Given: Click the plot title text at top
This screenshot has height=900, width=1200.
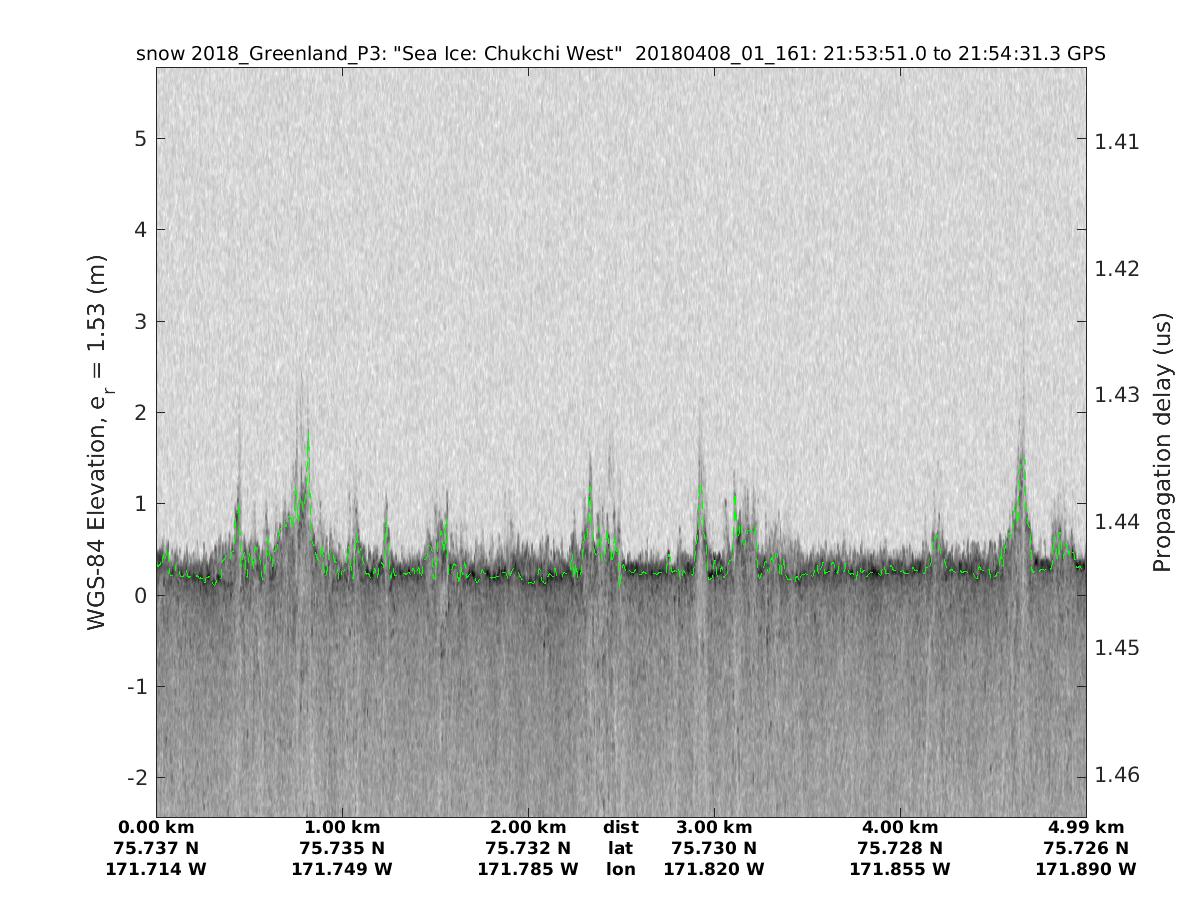Looking at the screenshot, I should point(620,54).
